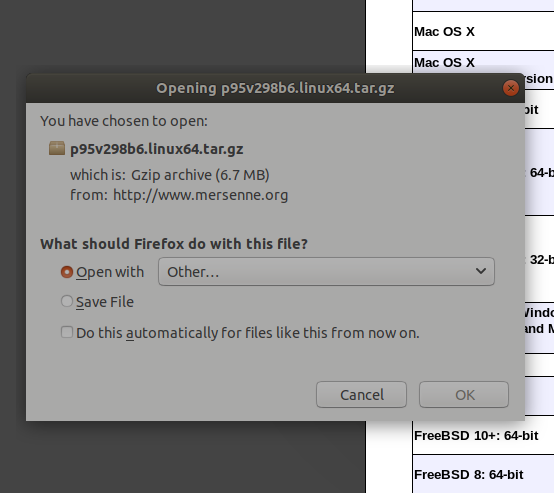Click the 'What should Firefox do' heading

pos(174,244)
